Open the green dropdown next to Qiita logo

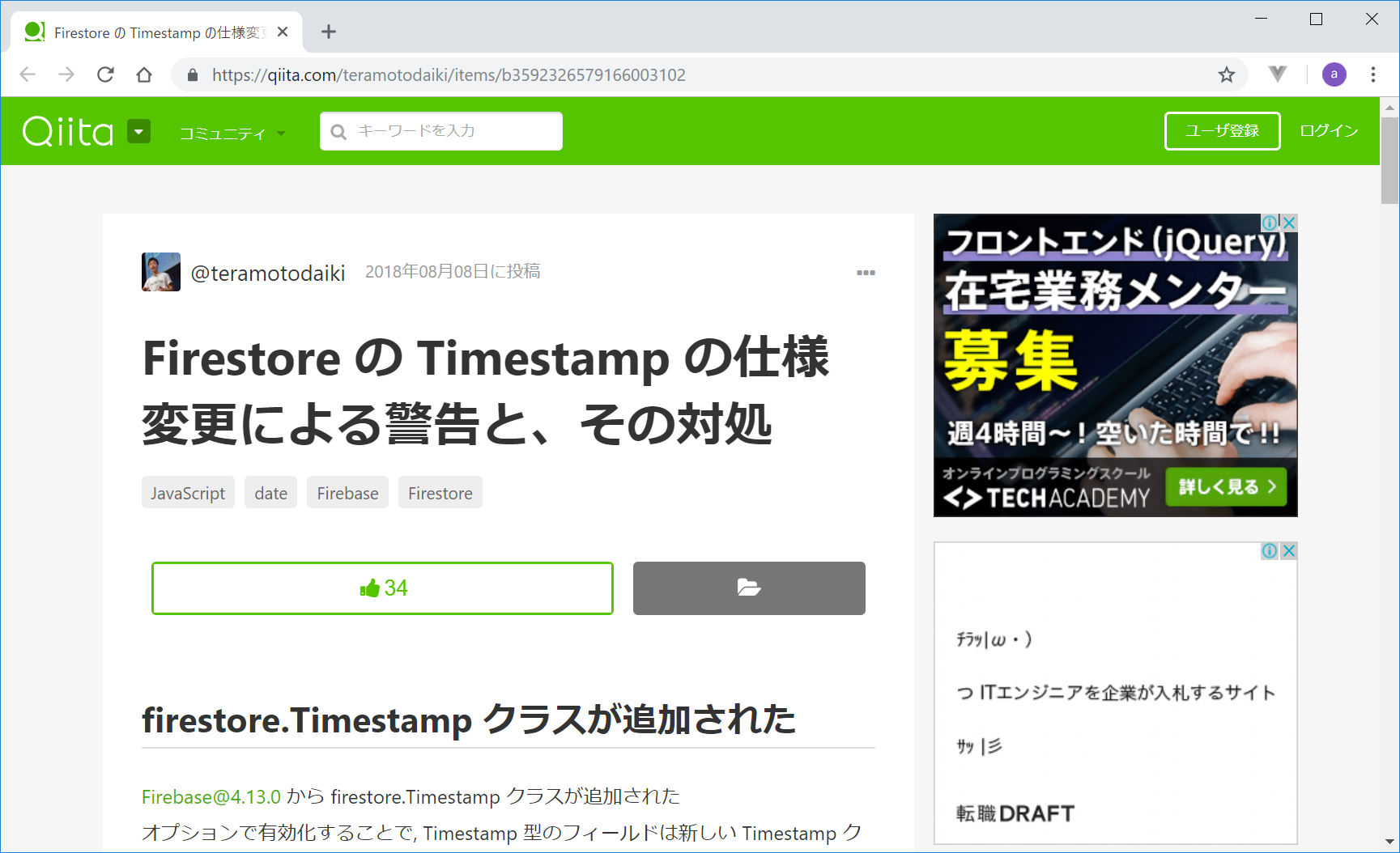139,131
